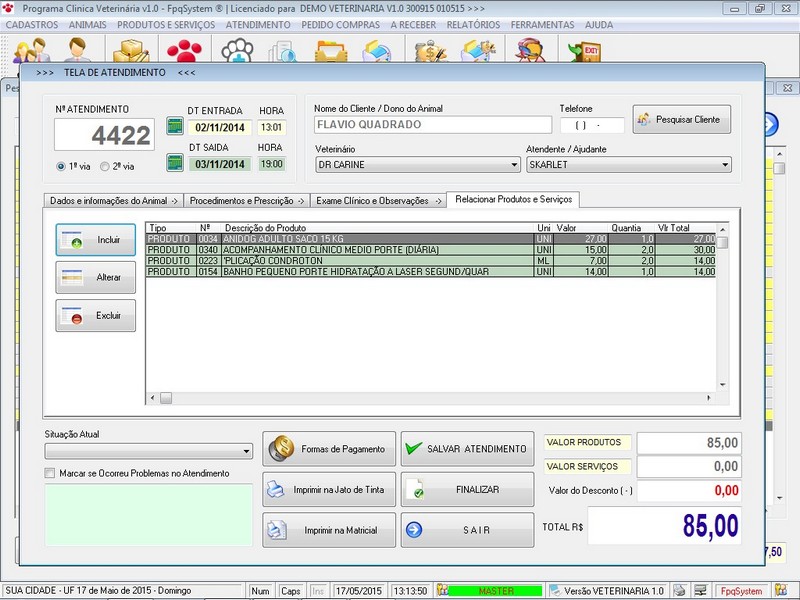This screenshot has height=600, width=800.
Task: Click the orange folder toolbar icon
Action: pyautogui.click(x=330, y=51)
